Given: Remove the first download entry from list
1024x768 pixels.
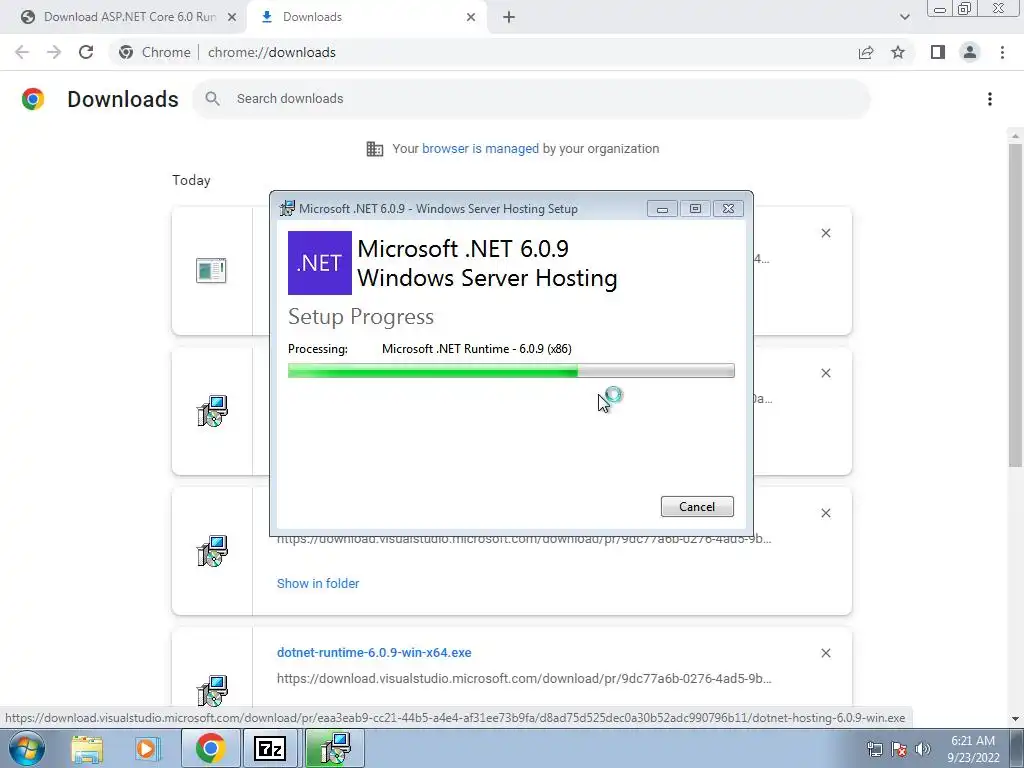Looking at the screenshot, I should 826,233.
